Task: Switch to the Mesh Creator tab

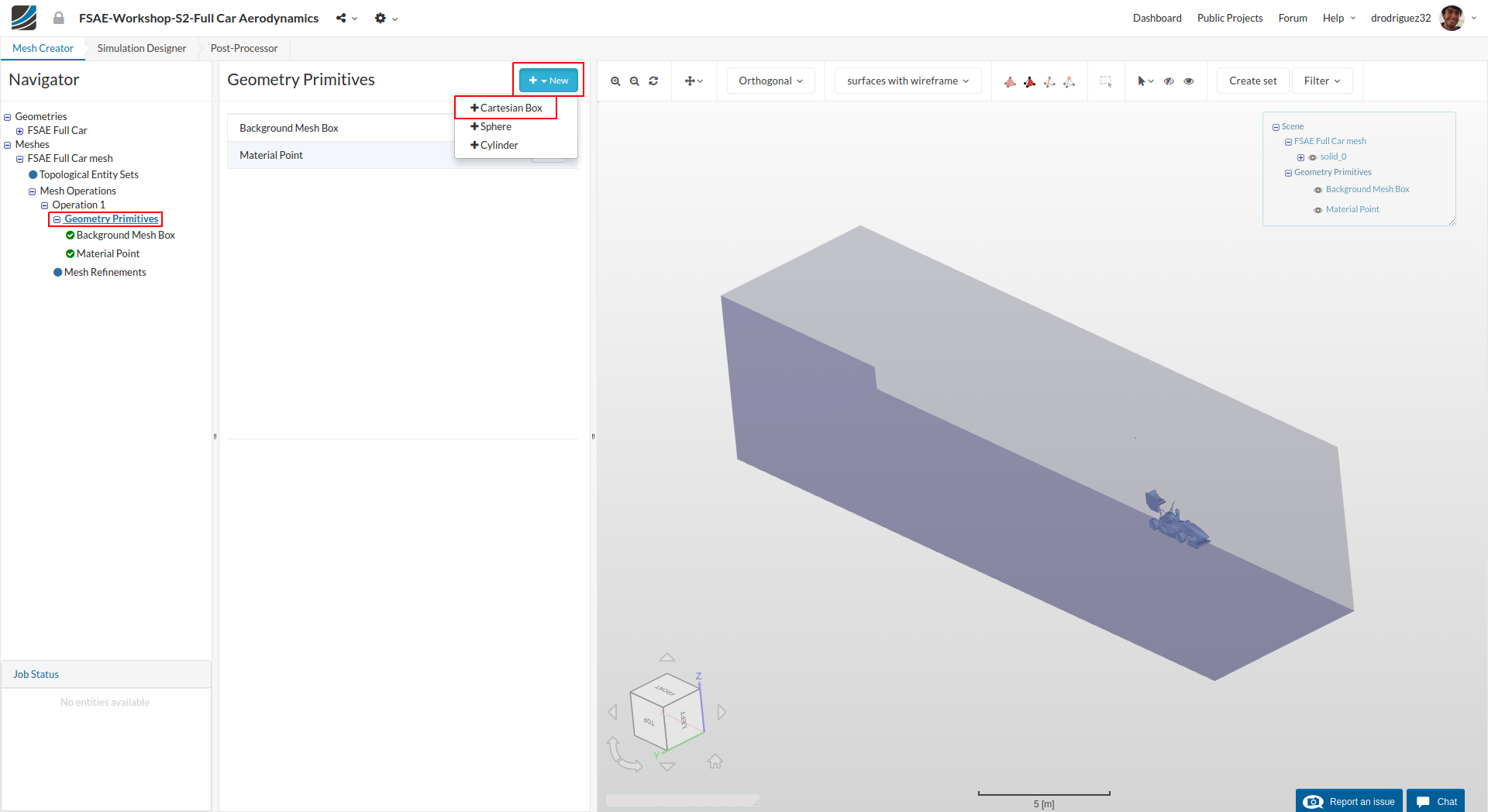Action: (x=43, y=48)
